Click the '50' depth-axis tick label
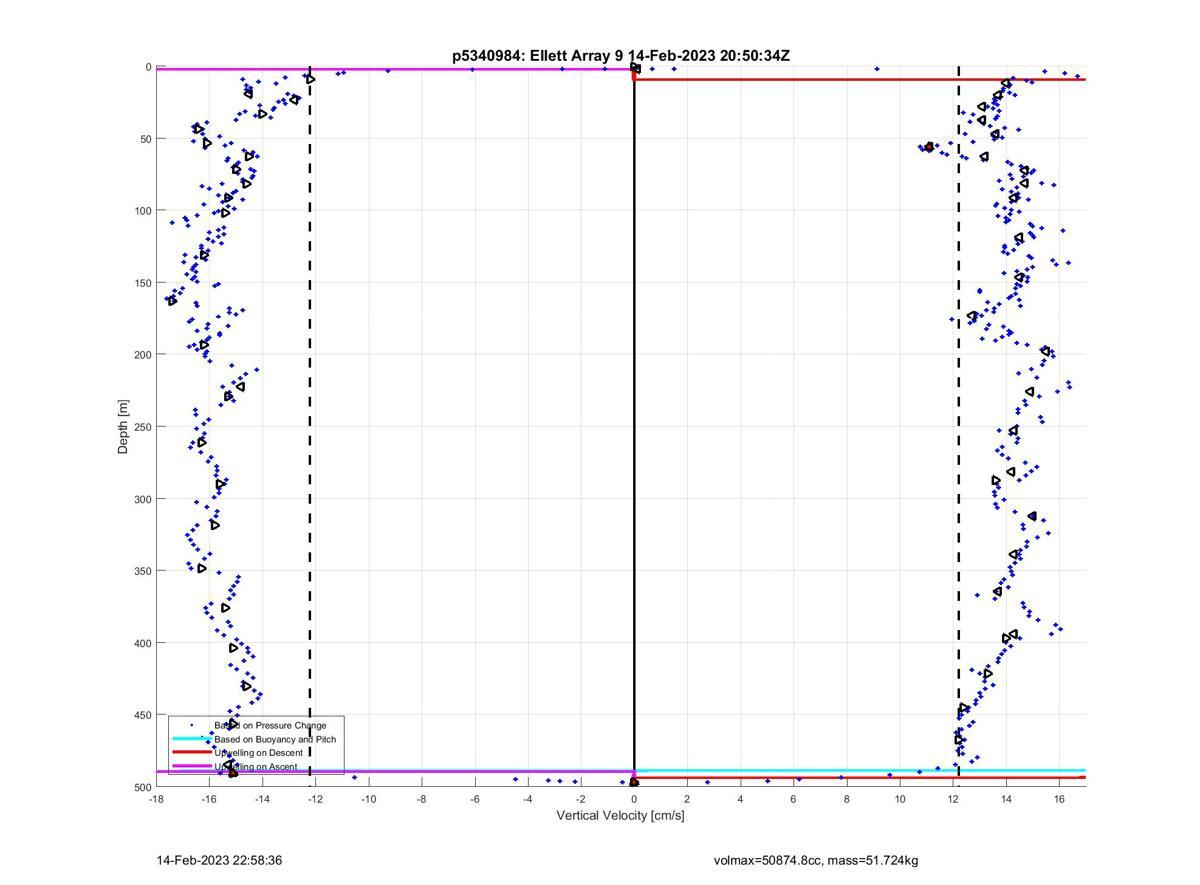Image resolution: width=1200 pixels, height=885 pixels. (145, 139)
